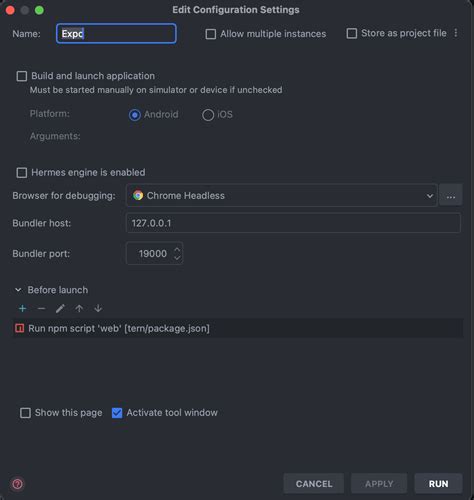Viewport: 474px width, 500px height.
Task: Click into the Bundler host field
Action: coord(293,223)
